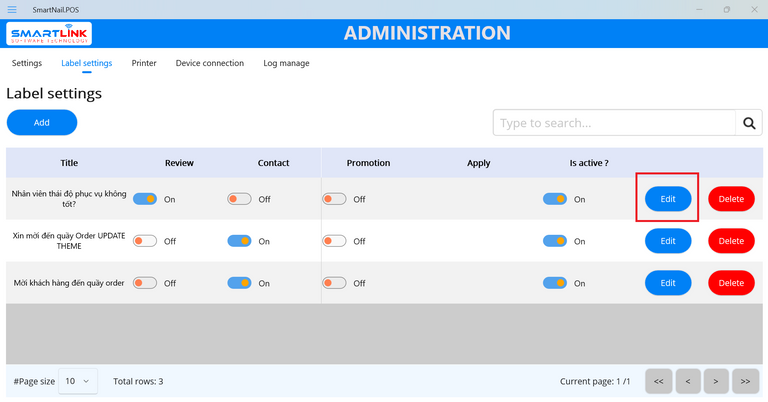Switch to the Printer tab

tap(144, 63)
